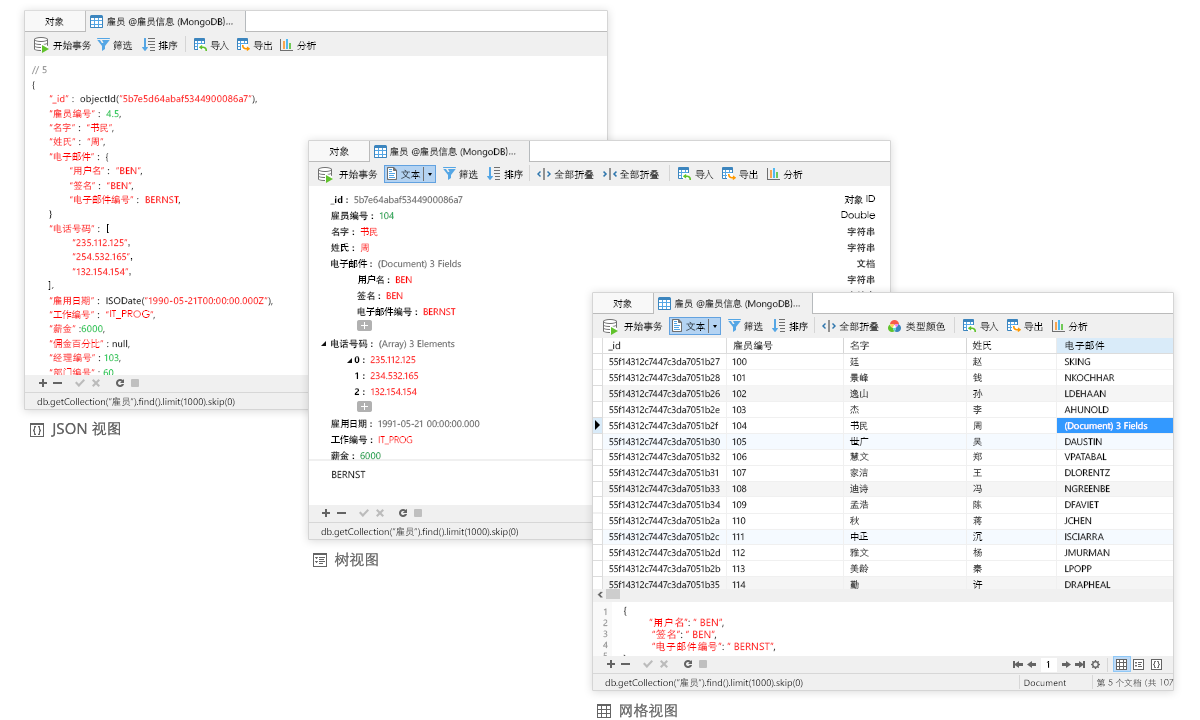Image resolution: width=1200 pixels, height=720 pixels.
Task: Click 导入 icon in tree view toolbar
Action: pos(684,174)
